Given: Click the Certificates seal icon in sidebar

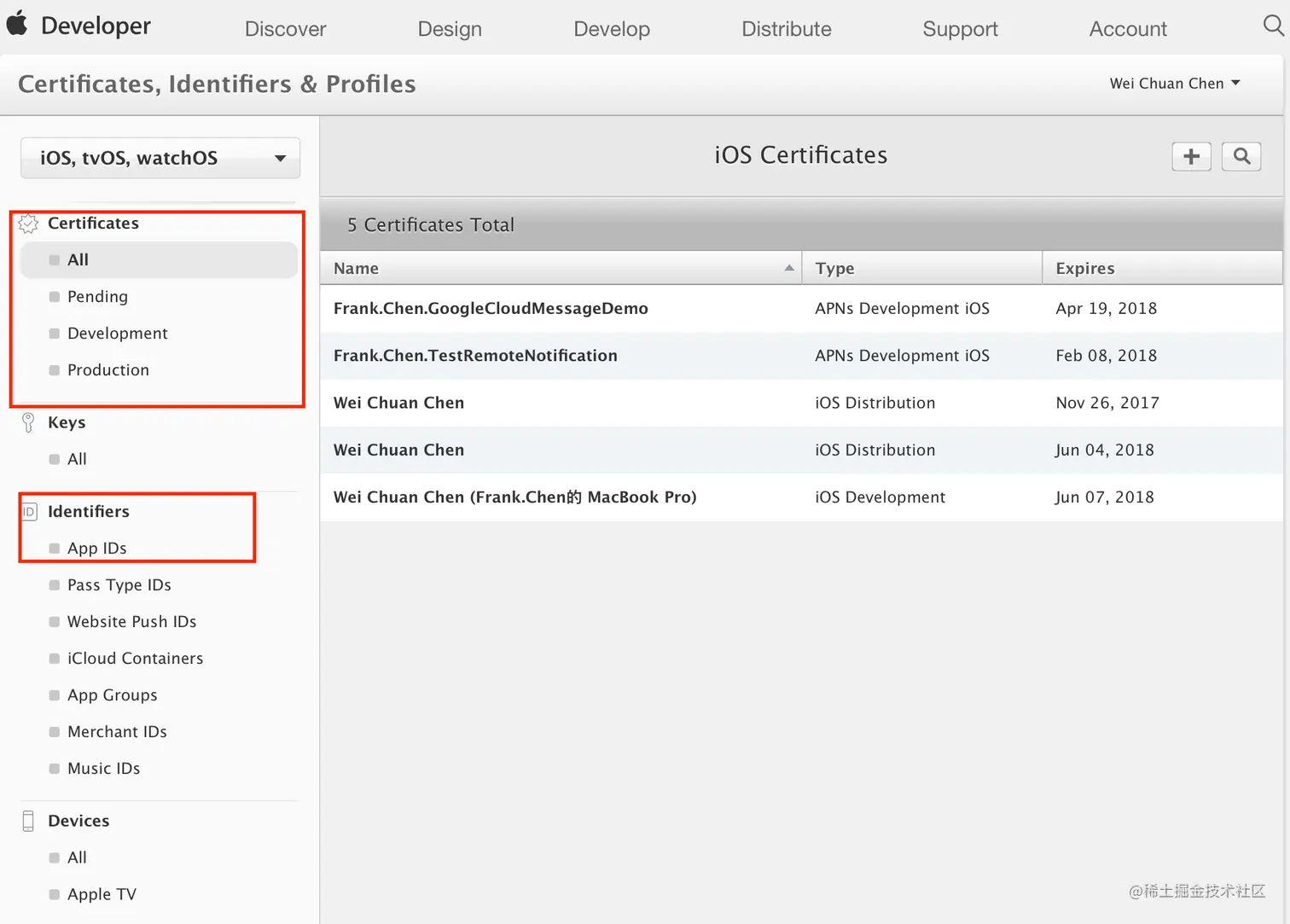Looking at the screenshot, I should click(x=28, y=224).
